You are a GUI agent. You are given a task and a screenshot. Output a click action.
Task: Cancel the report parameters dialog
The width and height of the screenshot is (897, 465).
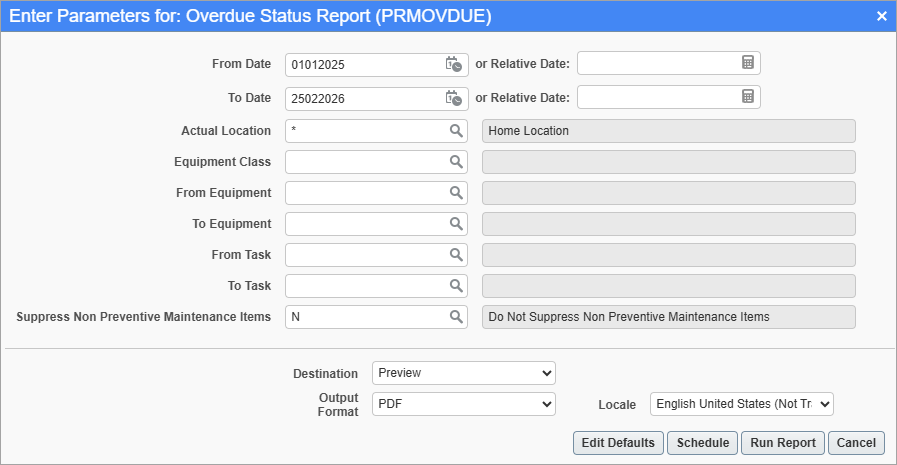click(856, 443)
